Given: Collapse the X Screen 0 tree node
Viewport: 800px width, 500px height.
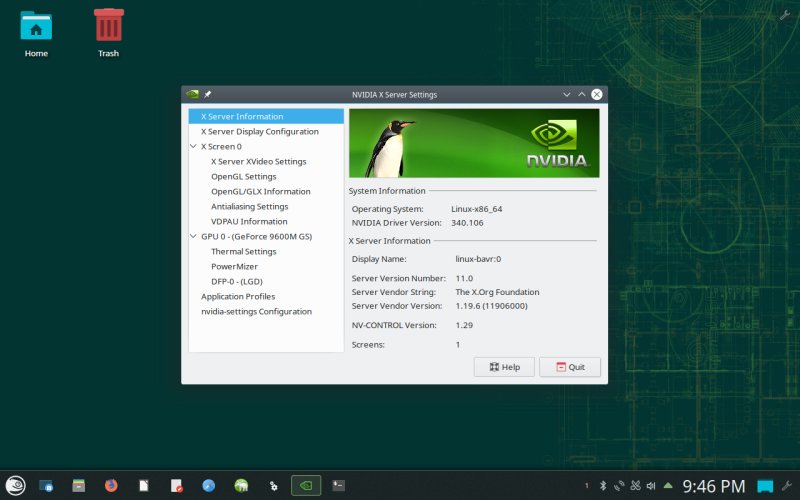Looking at the screenshot, I should 193,146.
